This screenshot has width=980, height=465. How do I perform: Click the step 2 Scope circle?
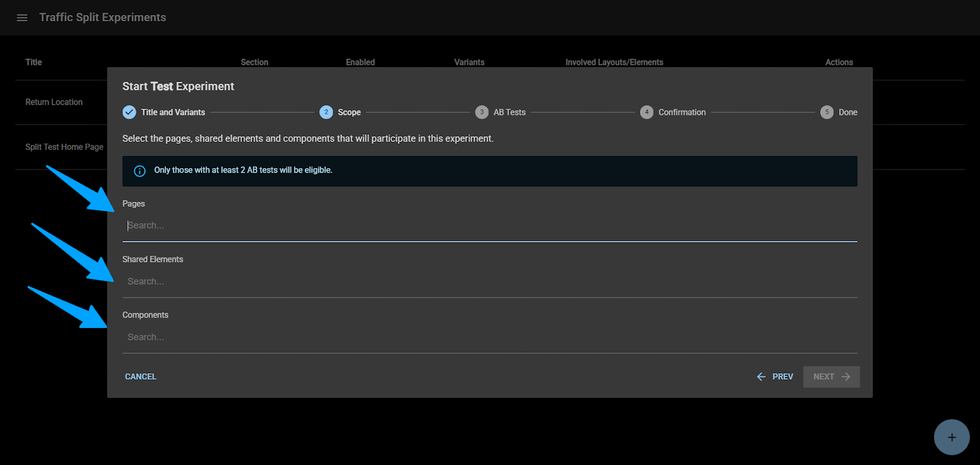click(x=326, y=112)
